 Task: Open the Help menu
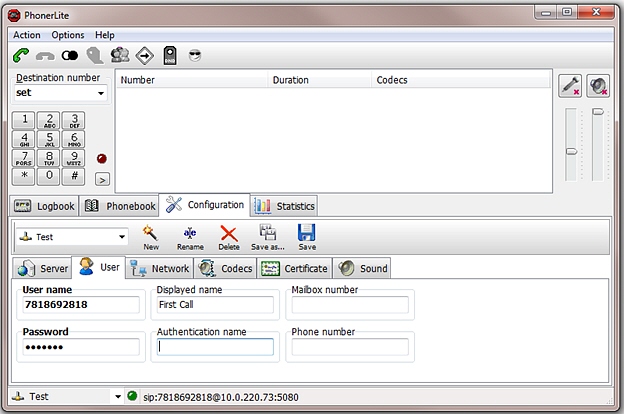[105, 35]
